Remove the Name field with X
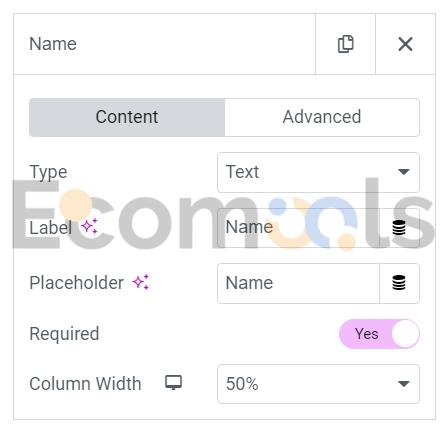The height and width of the screenshot is (430, 447). (x=405, y=44)
